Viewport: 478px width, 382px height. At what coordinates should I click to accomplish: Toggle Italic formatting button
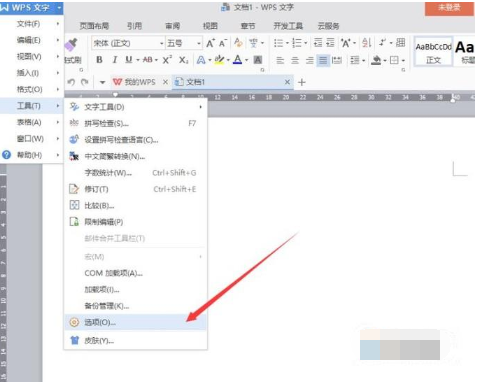115,60
